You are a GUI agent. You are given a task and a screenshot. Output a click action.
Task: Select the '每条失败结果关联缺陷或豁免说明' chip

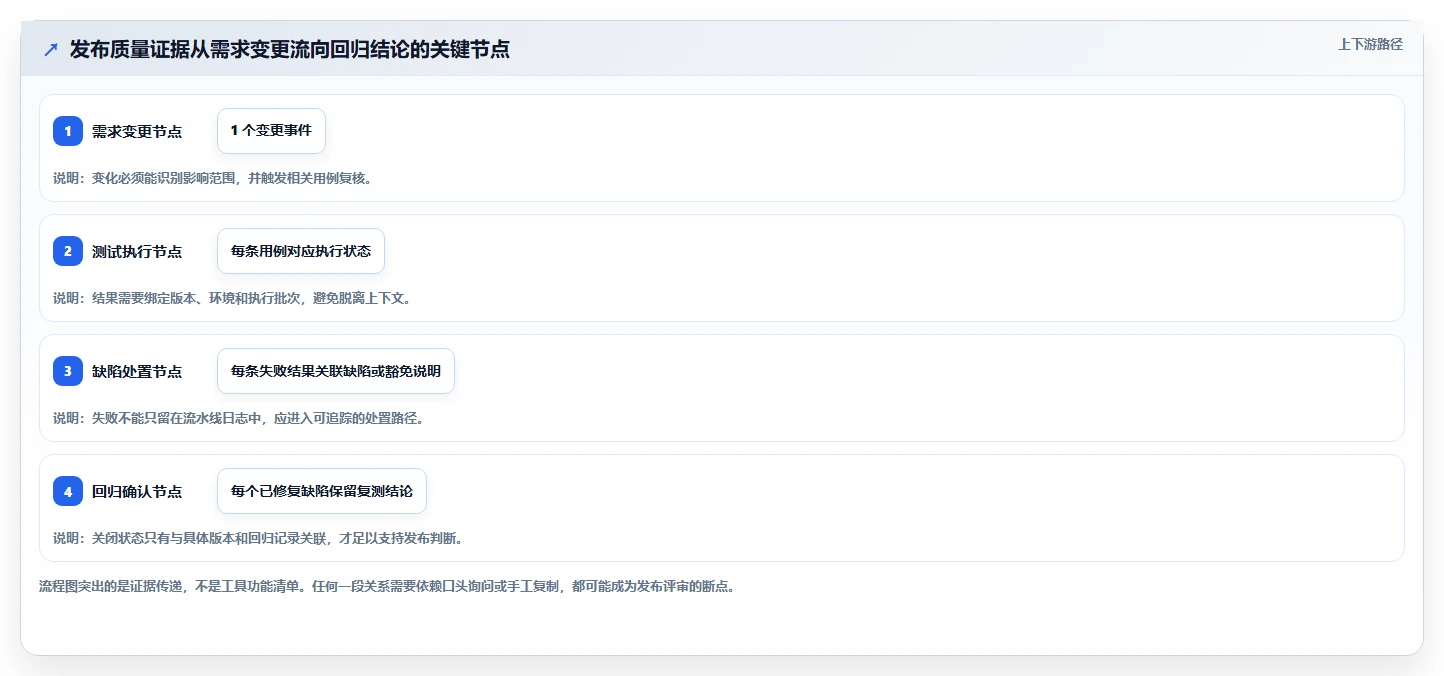coord(336,371)
